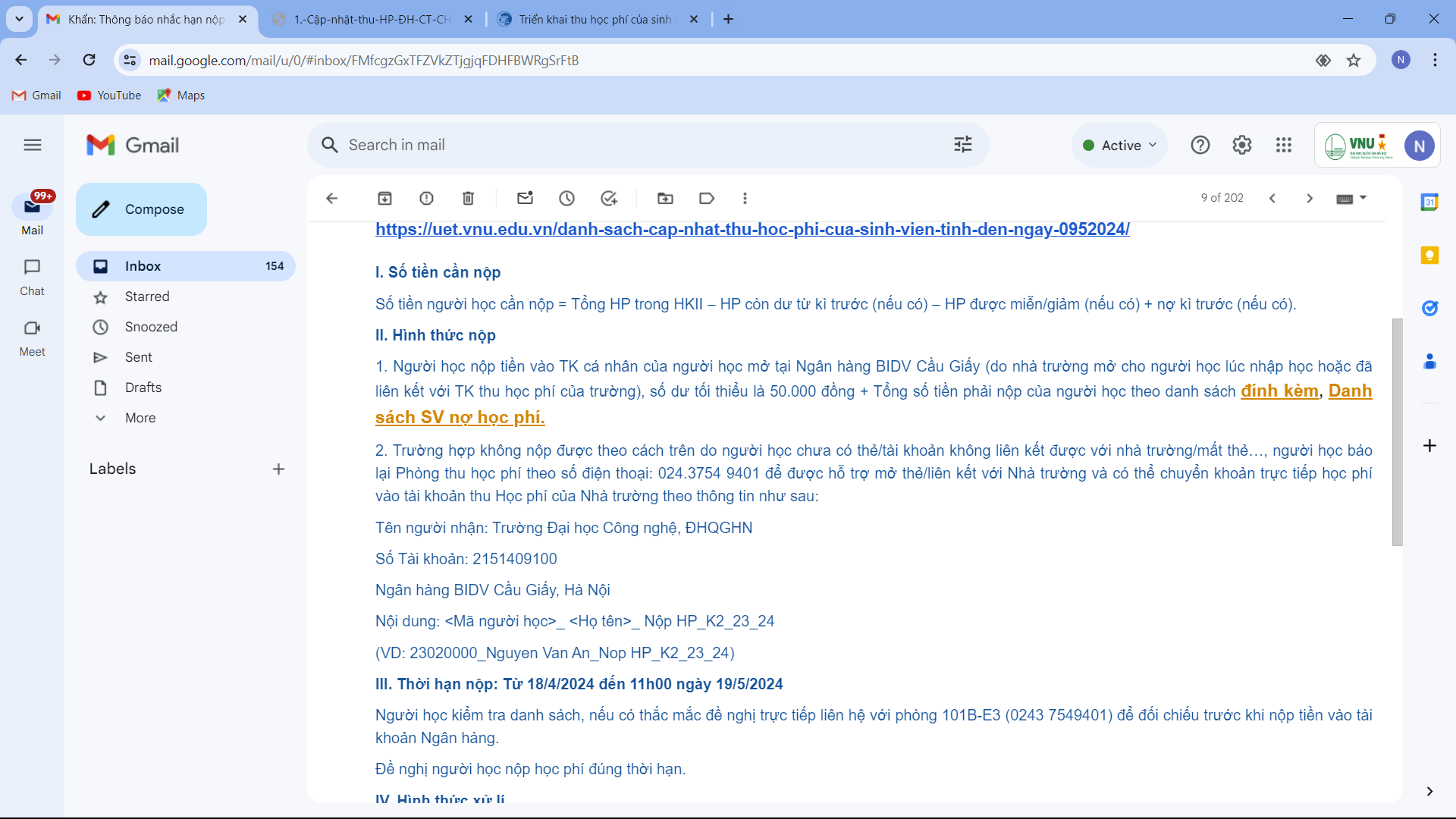Open Gmail settings gear
The height and width of the screenshot is (819, 1456).
click(x=1241, y=145)
